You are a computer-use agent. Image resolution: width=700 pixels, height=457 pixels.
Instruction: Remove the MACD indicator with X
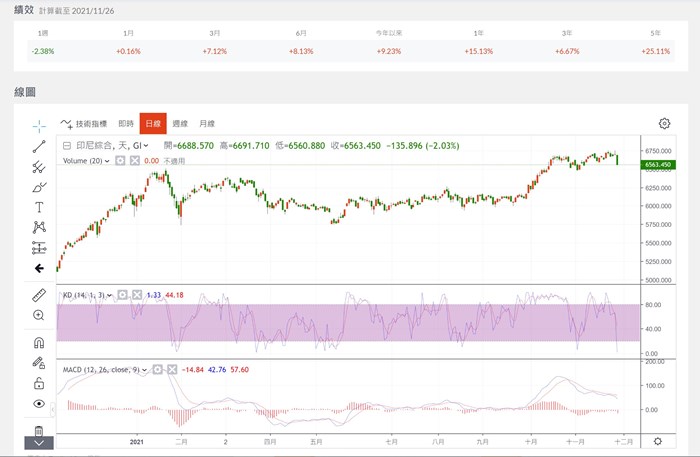172,369
